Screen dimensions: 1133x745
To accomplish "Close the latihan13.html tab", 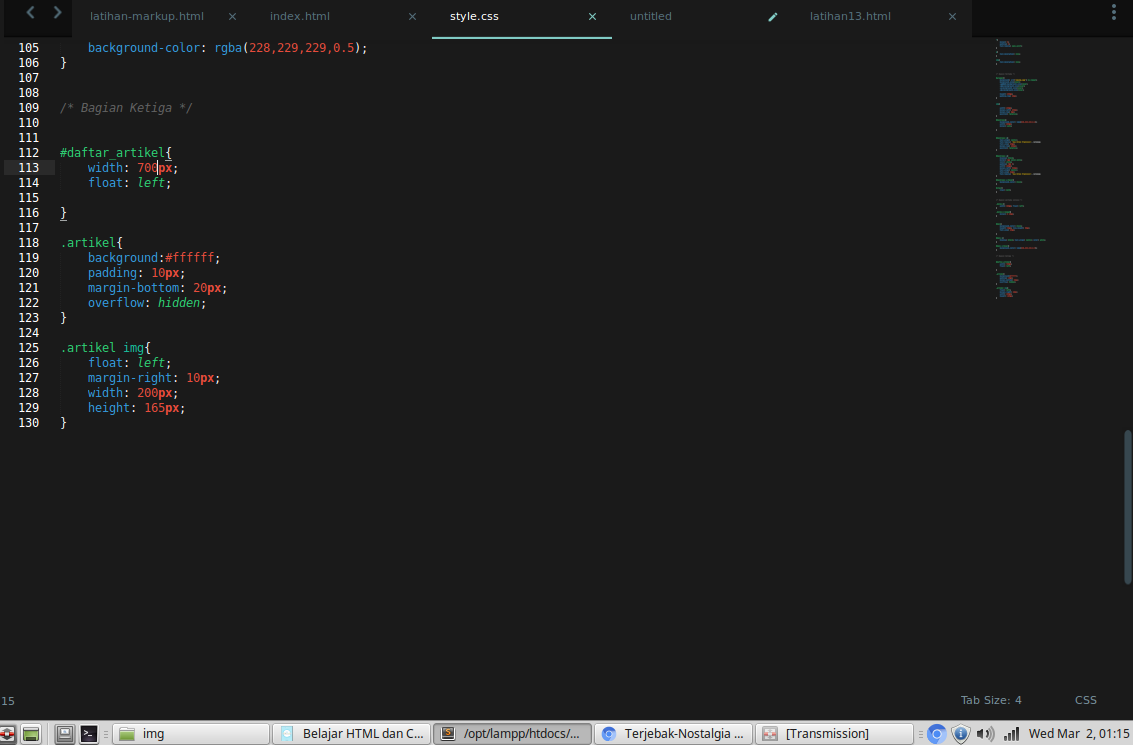I will (x=952, y=17).
